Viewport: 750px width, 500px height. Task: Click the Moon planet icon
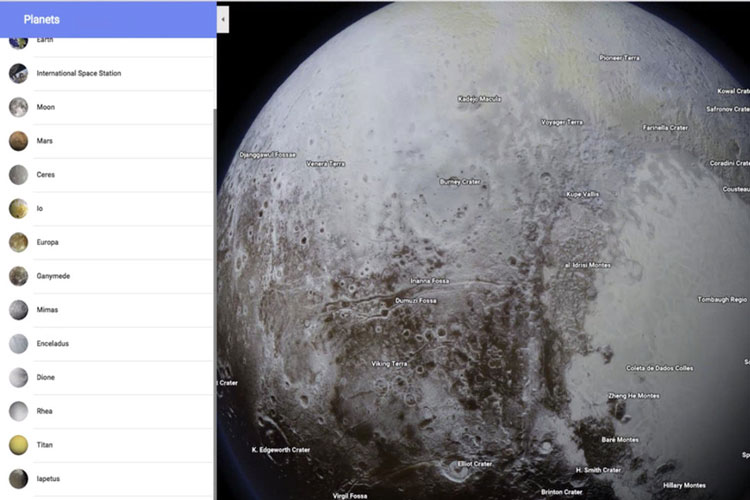click(18, 107)
